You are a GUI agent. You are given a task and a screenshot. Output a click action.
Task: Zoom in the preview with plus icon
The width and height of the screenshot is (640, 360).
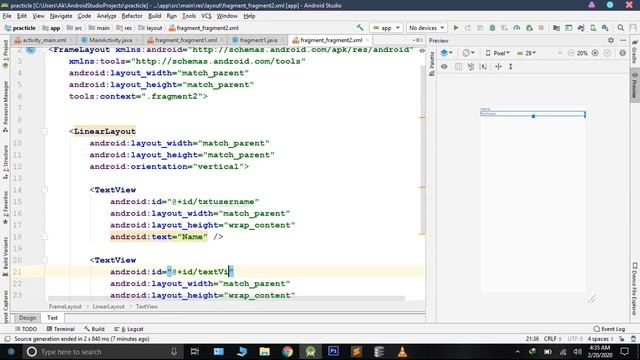(595, 53)
